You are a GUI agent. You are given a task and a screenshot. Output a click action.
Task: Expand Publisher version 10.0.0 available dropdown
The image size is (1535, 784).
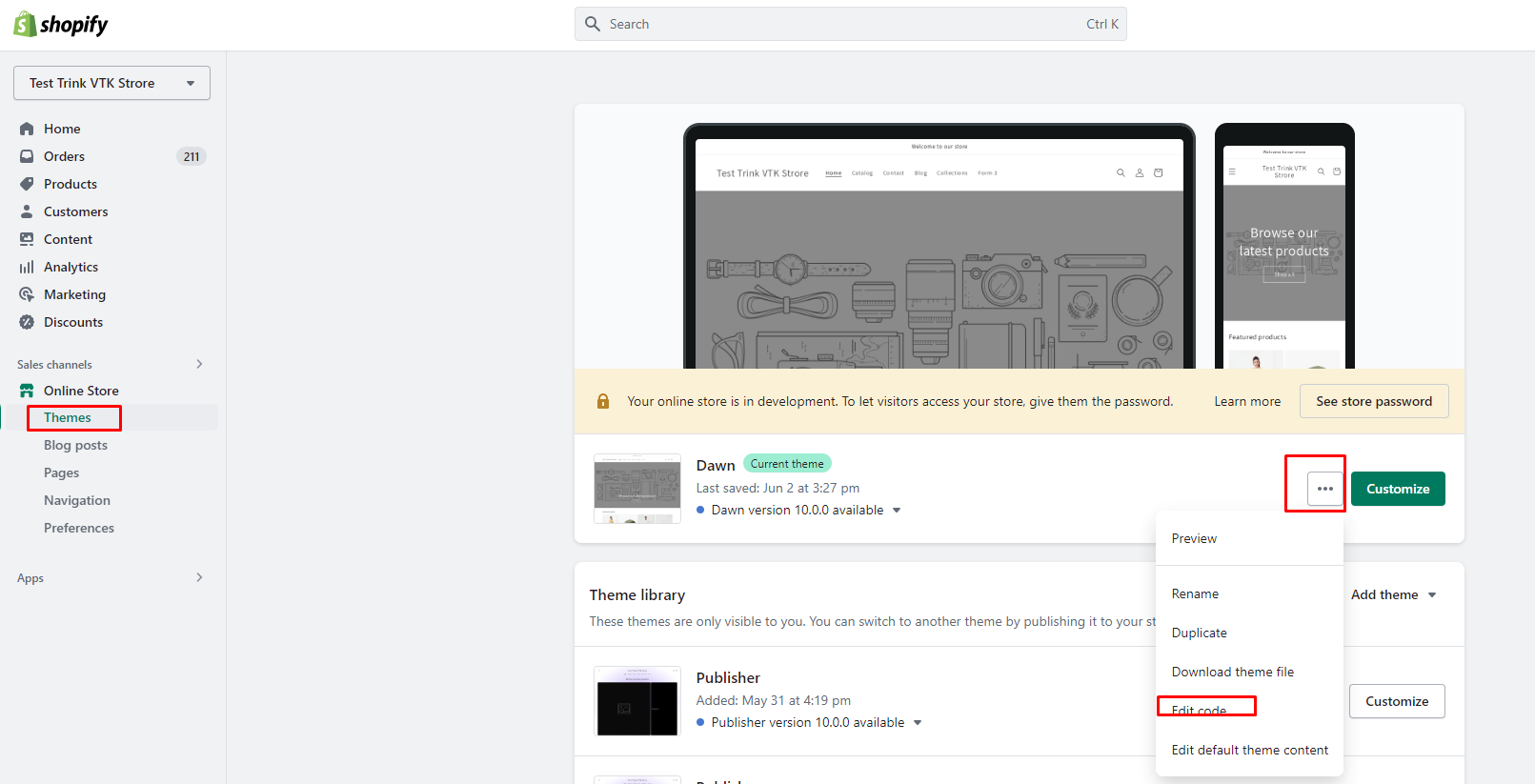pos(918,723)
